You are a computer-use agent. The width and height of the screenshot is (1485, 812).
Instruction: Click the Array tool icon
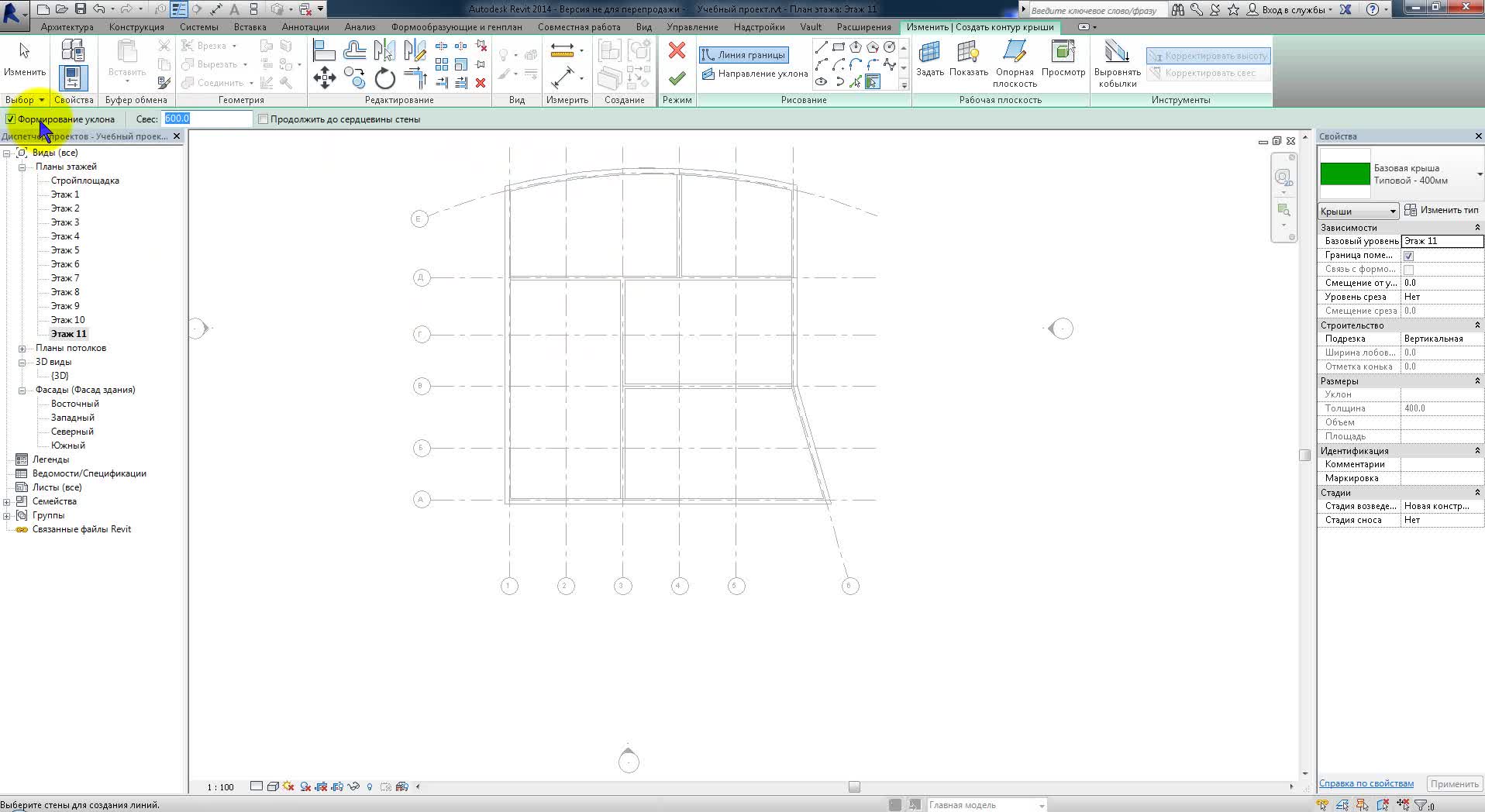tap(442, 64)
